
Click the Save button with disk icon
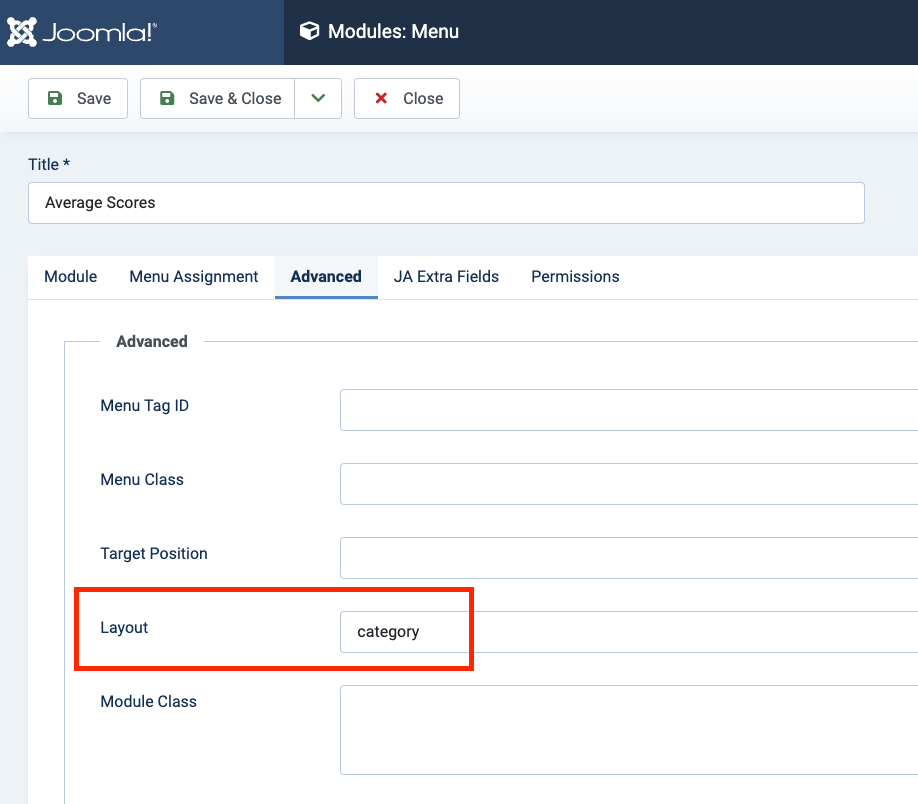click(78, 98)
